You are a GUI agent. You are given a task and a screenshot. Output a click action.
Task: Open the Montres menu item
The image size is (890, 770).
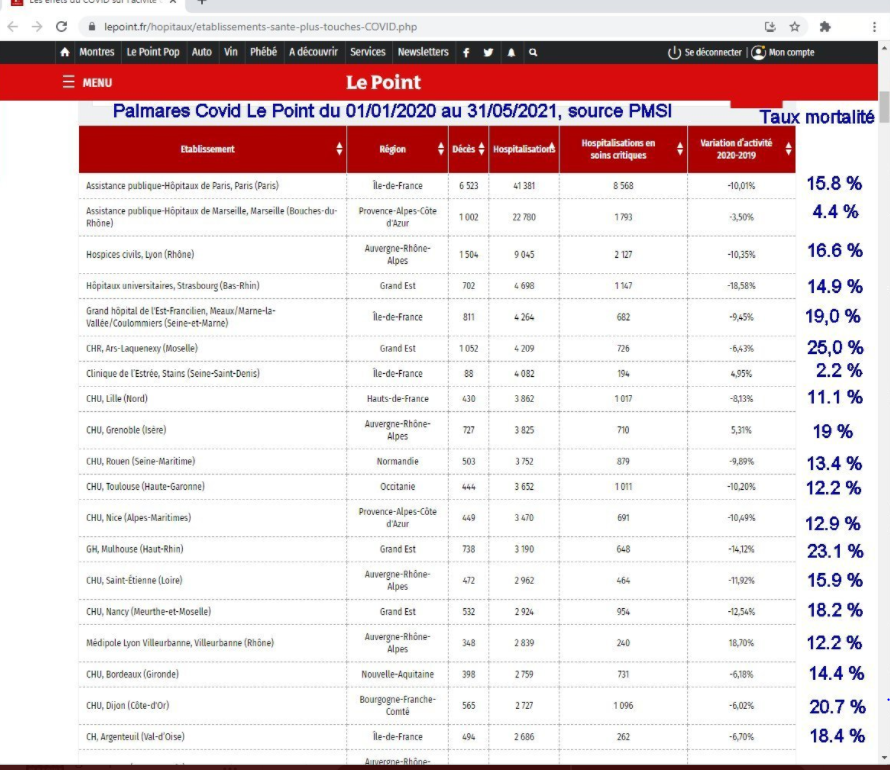tap(97, 52)
